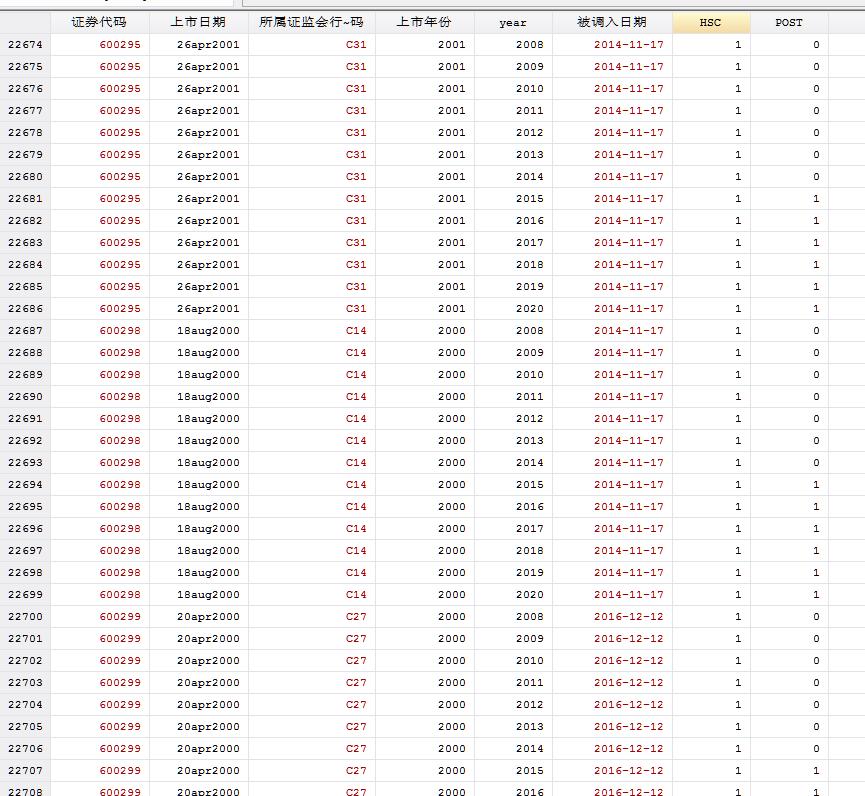
Task: Click POST cell 0 in row 22706
Action: [789, 749]
